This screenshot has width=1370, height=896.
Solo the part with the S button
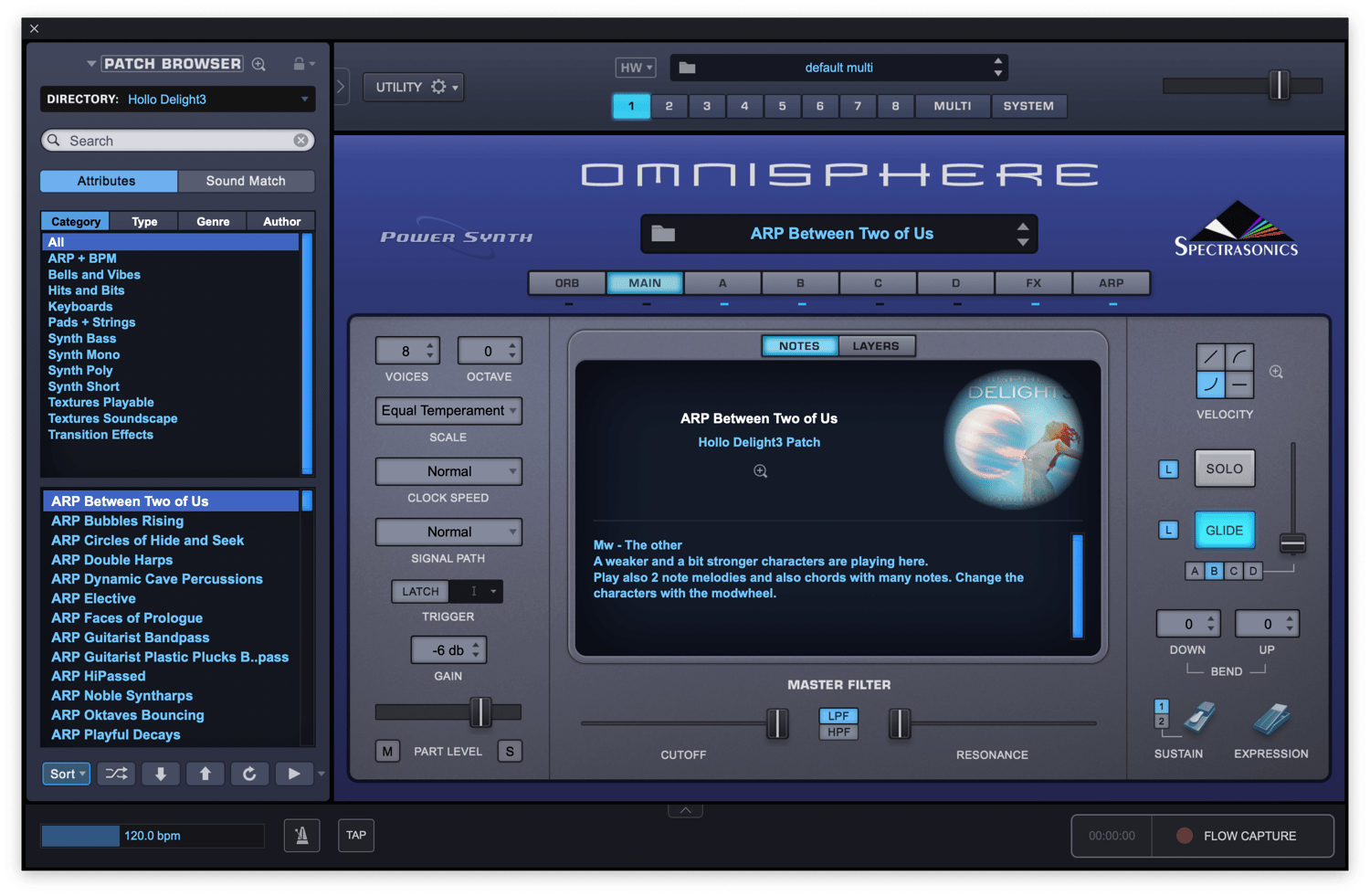510,751
